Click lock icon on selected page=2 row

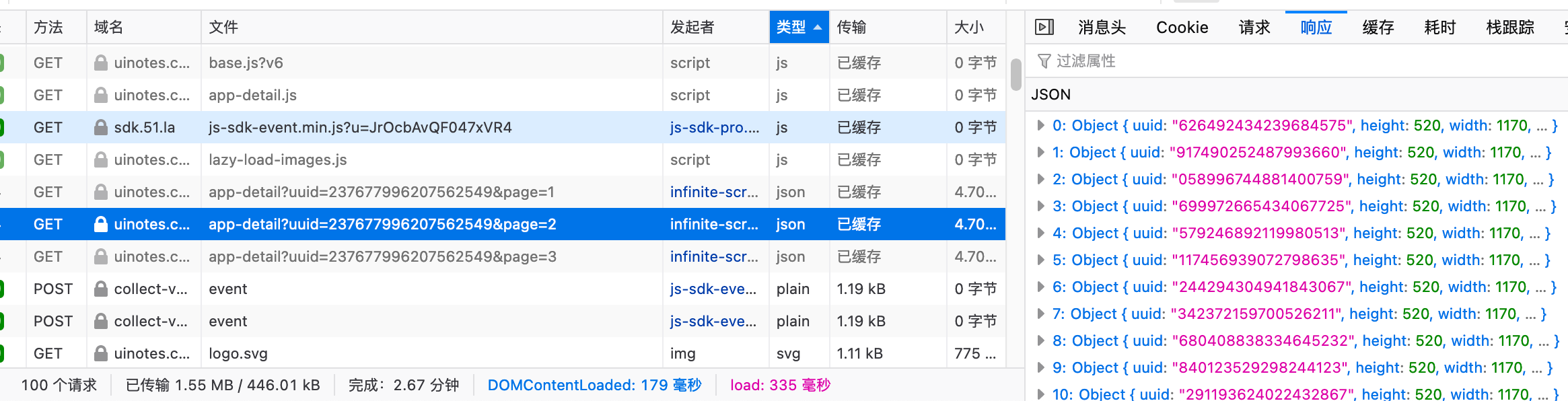(x=101, y=224)
